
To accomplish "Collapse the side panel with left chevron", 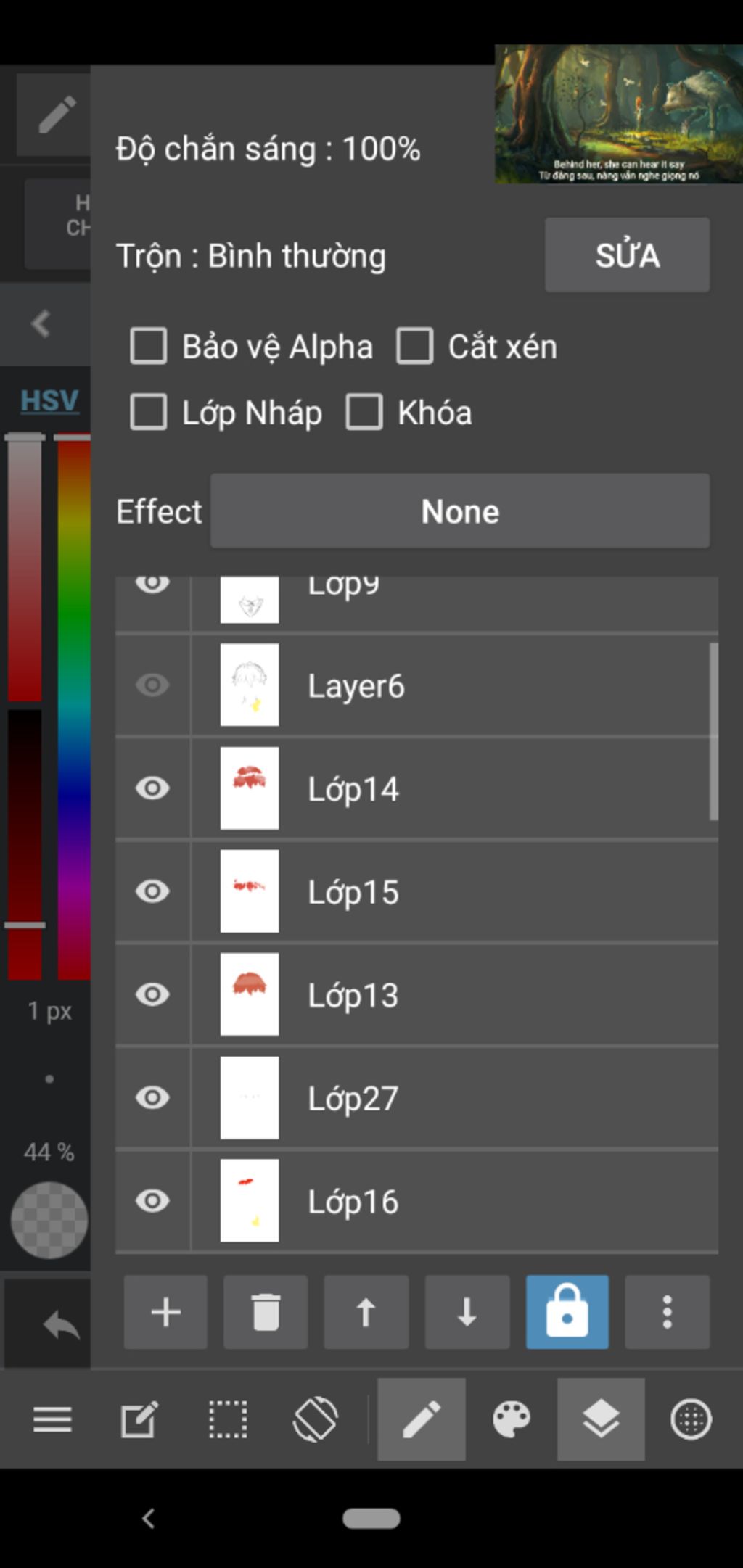I will pyautogui.click(x=41, y=323).
